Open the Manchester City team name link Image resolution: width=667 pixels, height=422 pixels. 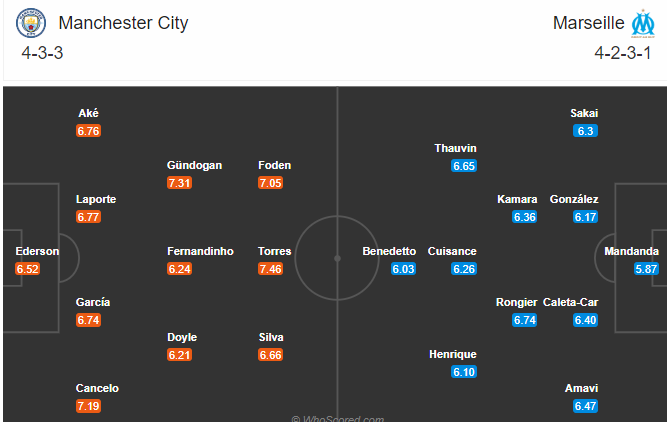pos(123,23)
